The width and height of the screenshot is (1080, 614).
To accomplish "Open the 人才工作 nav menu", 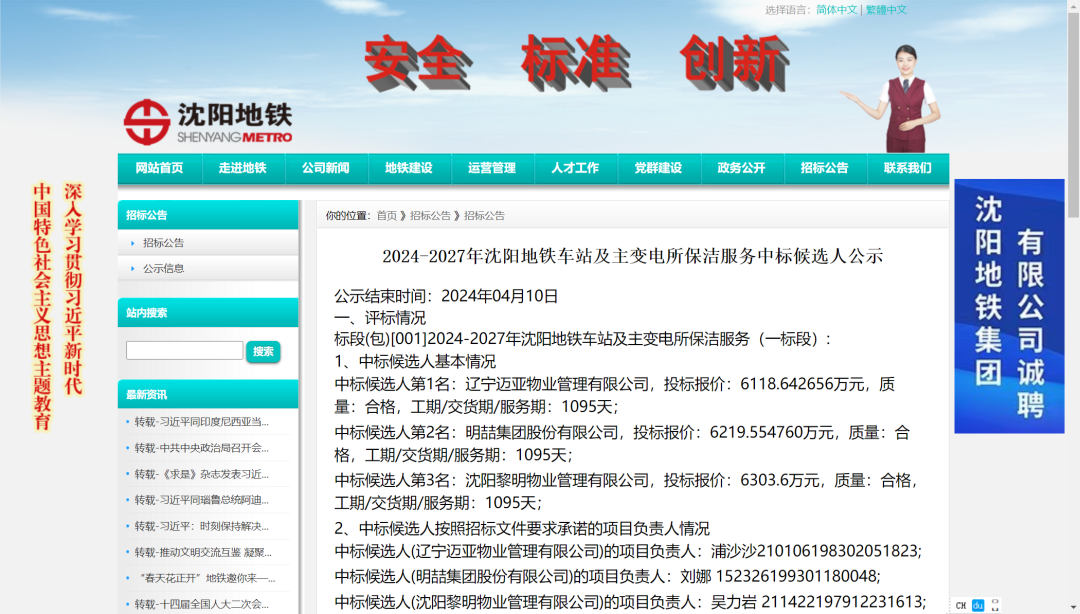I will click(575, 168).
